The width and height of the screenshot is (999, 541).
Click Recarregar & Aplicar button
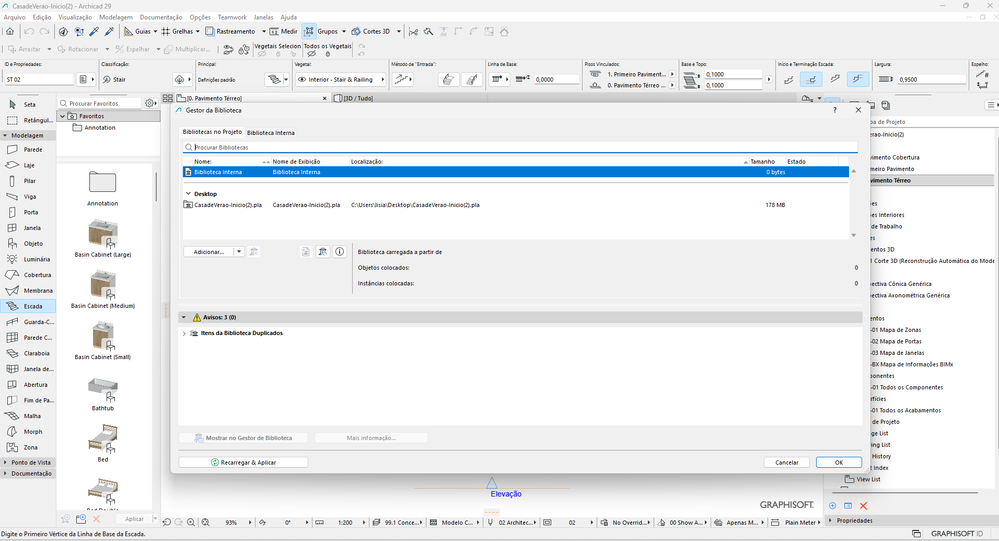coord(243,463)
